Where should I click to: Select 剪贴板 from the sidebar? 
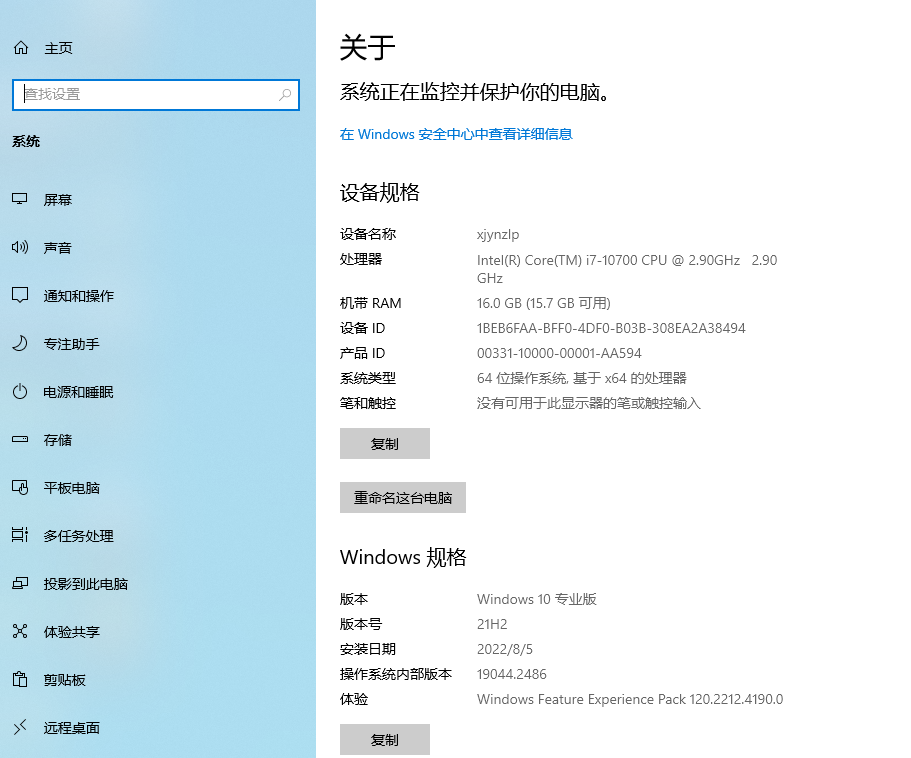point(64,680)
